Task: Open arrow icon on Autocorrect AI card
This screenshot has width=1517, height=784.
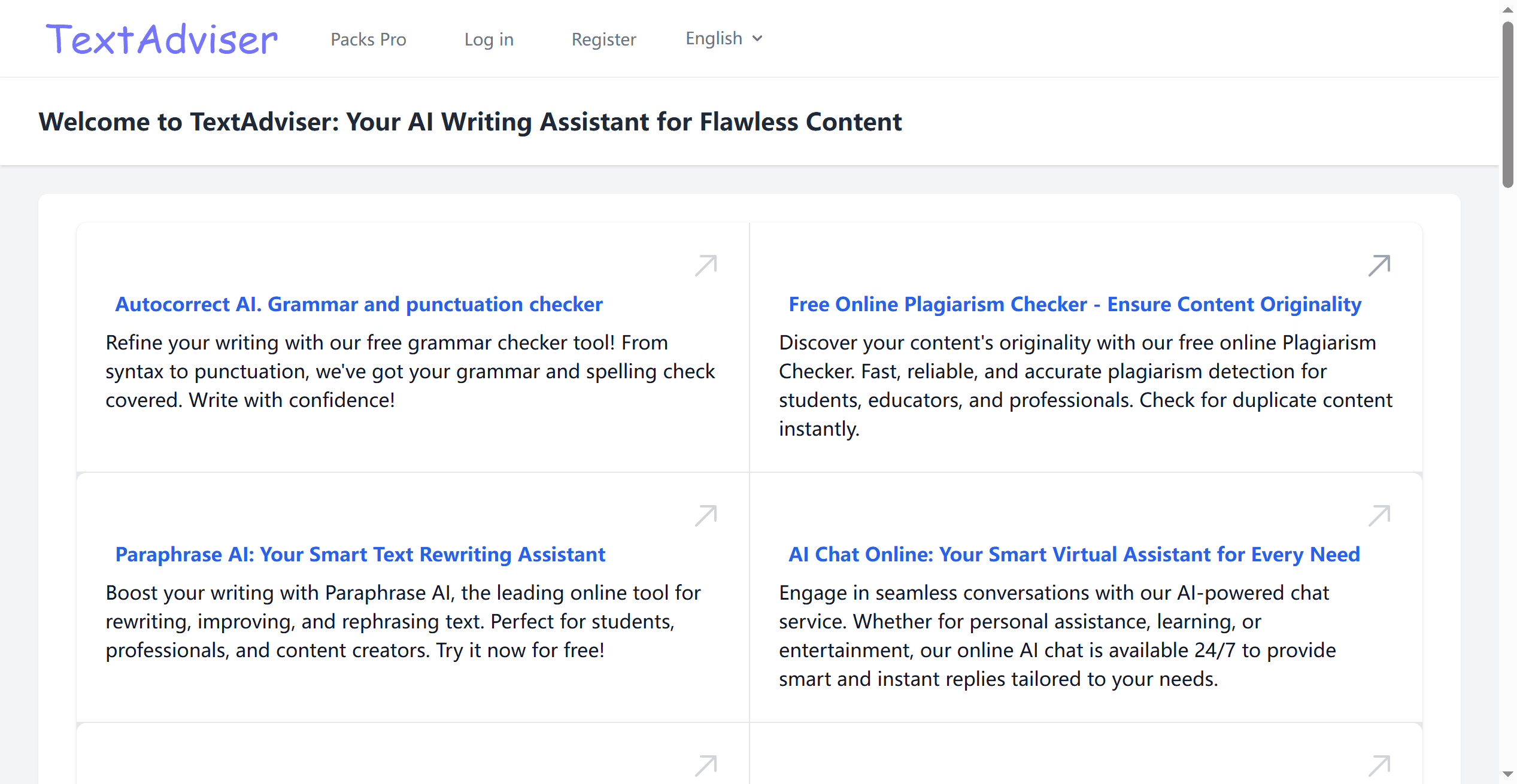Action: coord(706,266)
